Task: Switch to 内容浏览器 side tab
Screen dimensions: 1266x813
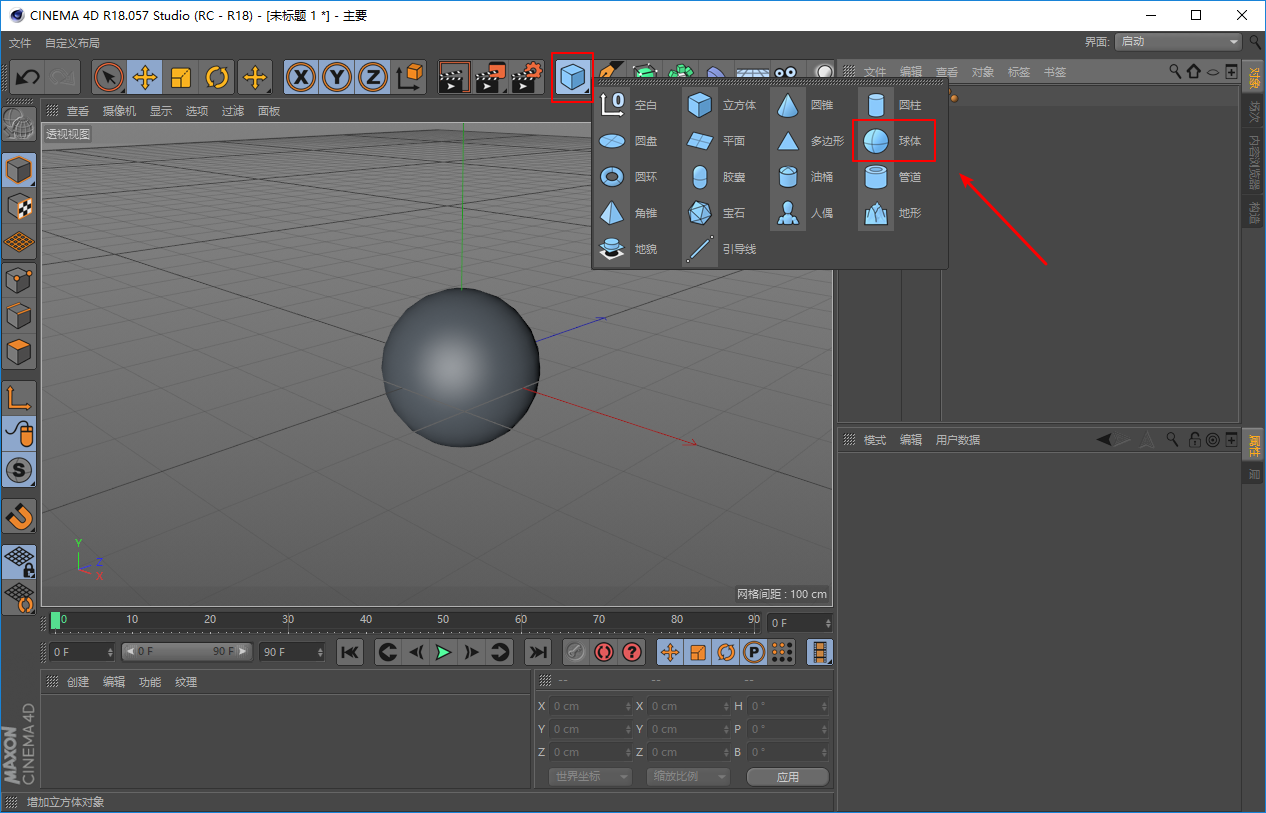Action: [1254, 162]
